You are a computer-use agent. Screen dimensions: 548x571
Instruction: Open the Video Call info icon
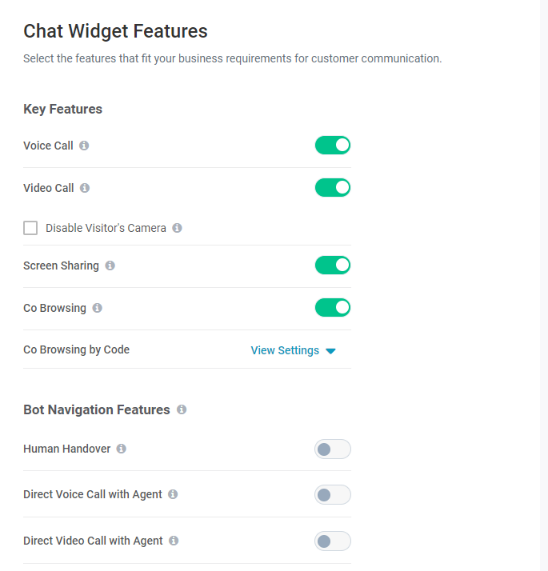[x=85, y=188]
